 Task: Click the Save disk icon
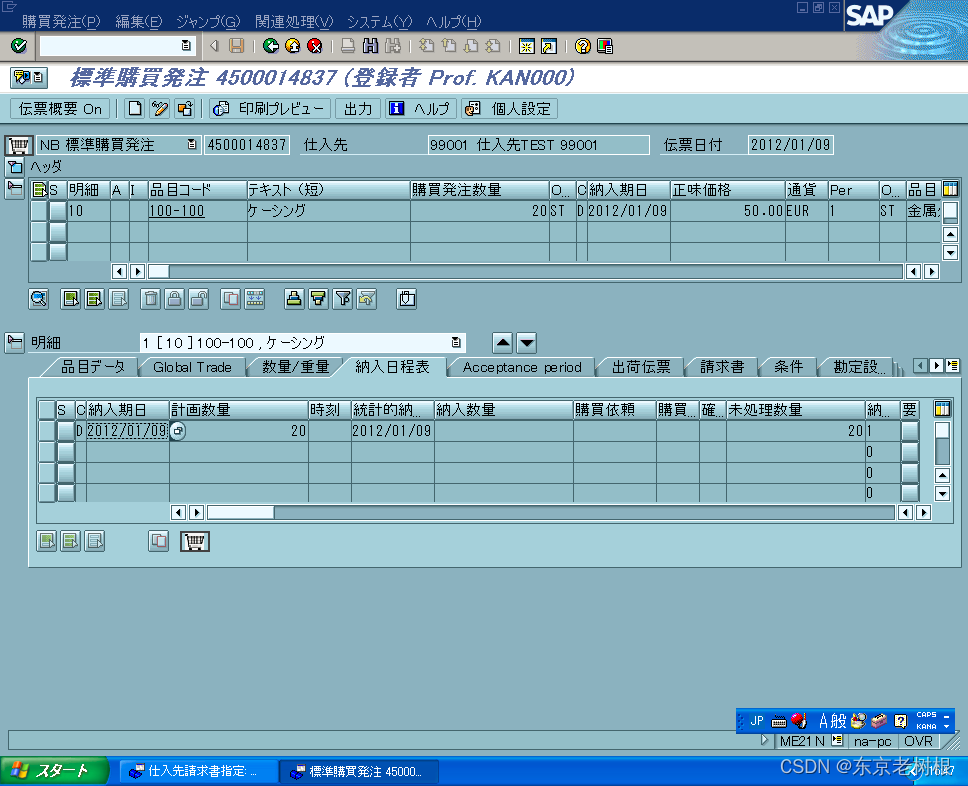[x=236, y=46]
